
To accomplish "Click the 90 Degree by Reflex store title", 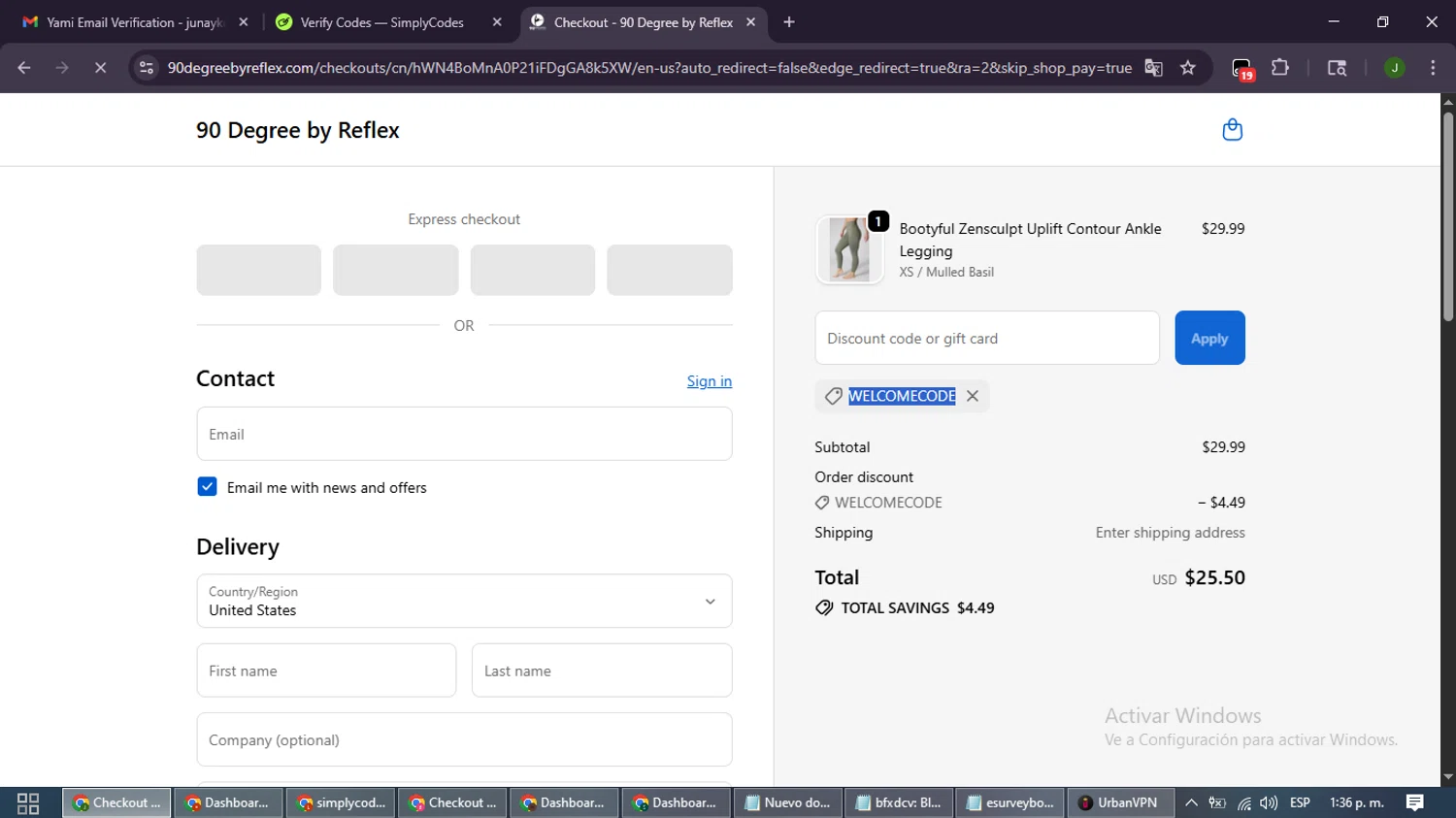I will (298, 130).
